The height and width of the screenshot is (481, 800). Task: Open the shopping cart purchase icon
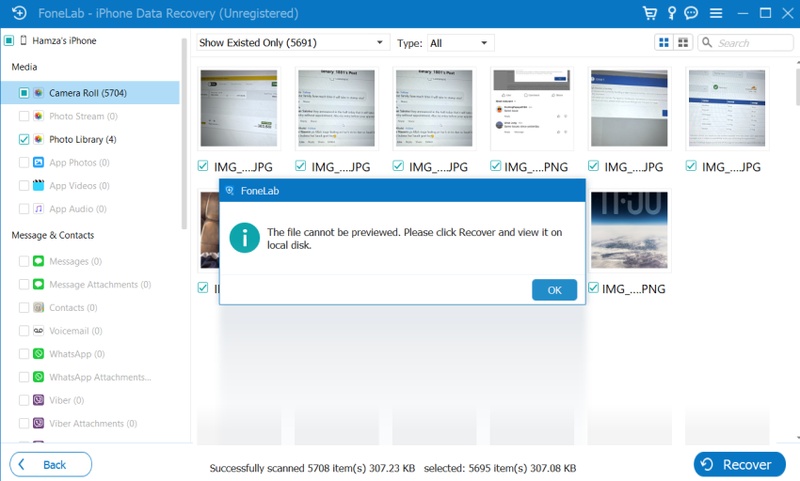(649, 13)
